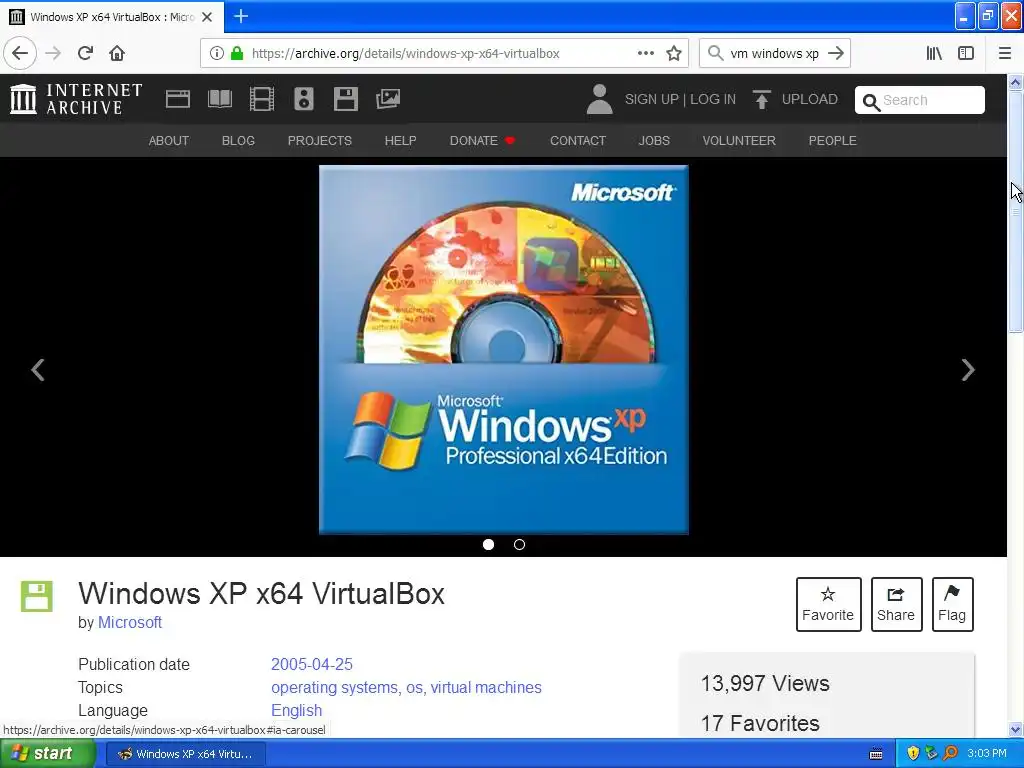Screen dimensions: 1024x768
Task: Open the PROJECTS menu item
Action: tap(320, 140)
